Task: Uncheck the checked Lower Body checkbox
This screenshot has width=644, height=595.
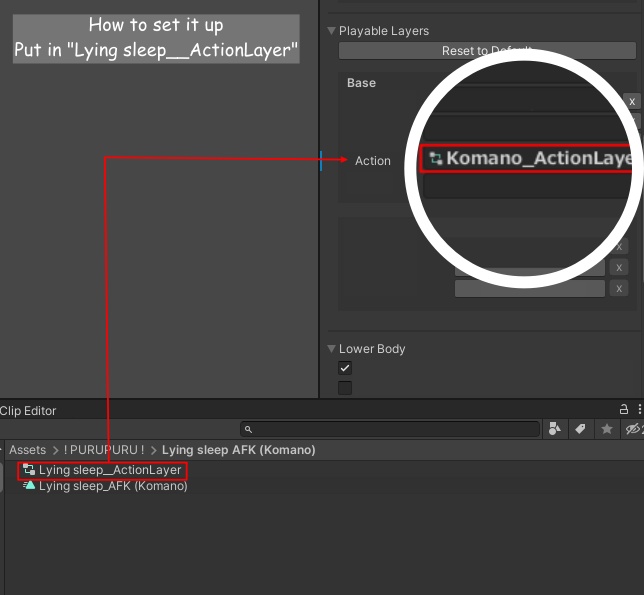Action: tap(345, 368)
